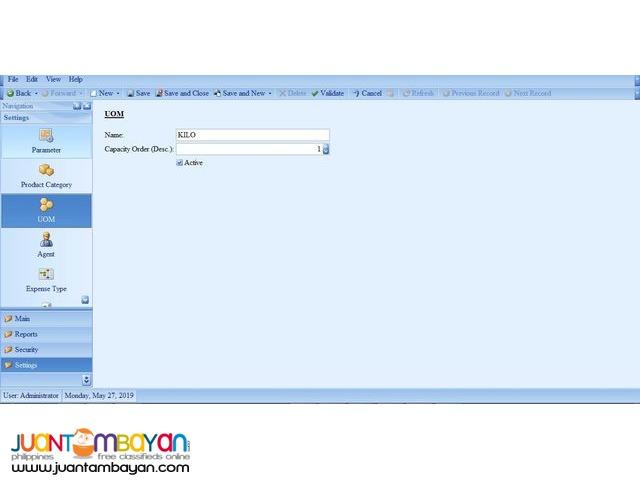Validate the current record
The image size is (640, 480).
tap(328, 93)
